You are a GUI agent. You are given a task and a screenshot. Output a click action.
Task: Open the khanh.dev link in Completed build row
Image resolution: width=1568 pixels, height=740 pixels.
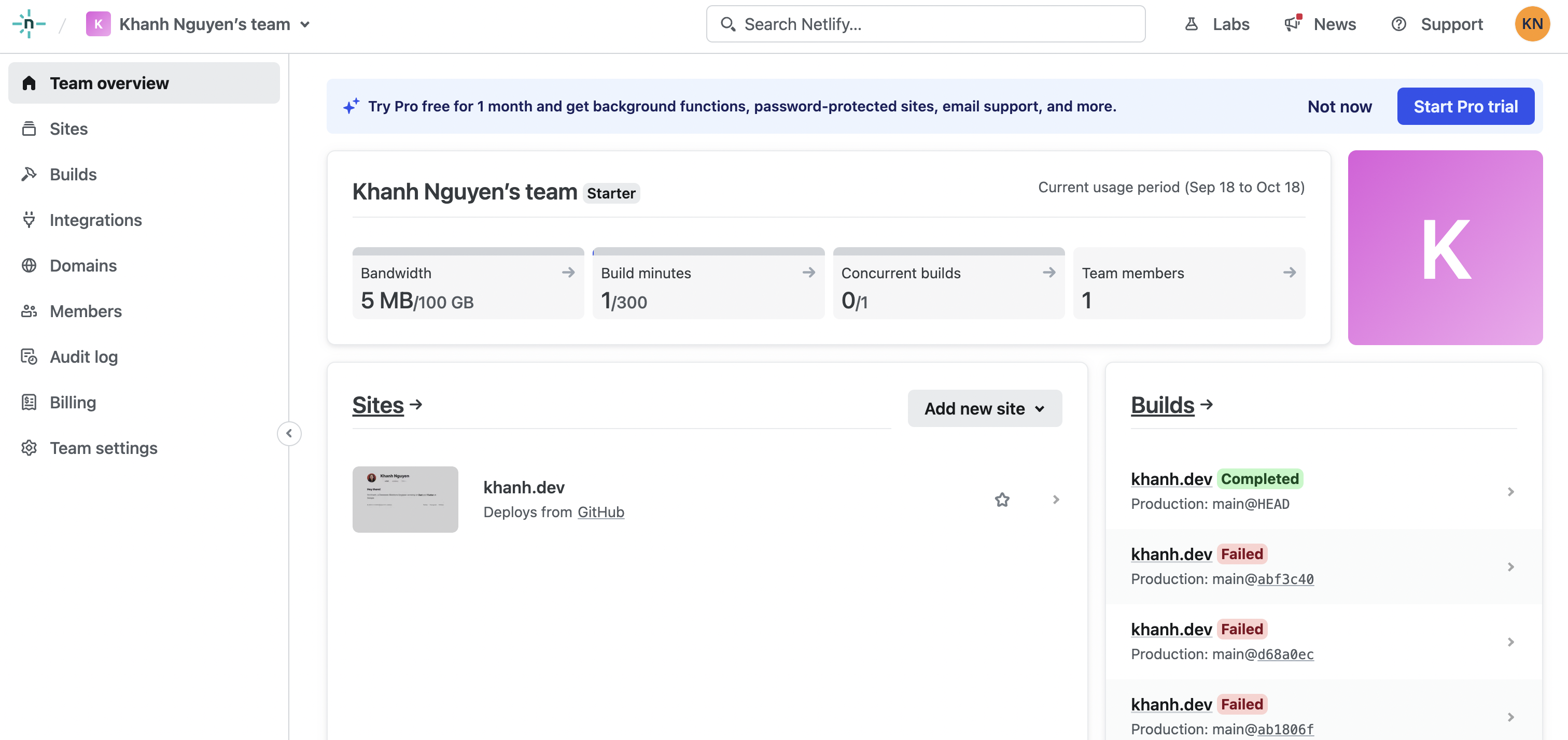(x=1171, y=479)
